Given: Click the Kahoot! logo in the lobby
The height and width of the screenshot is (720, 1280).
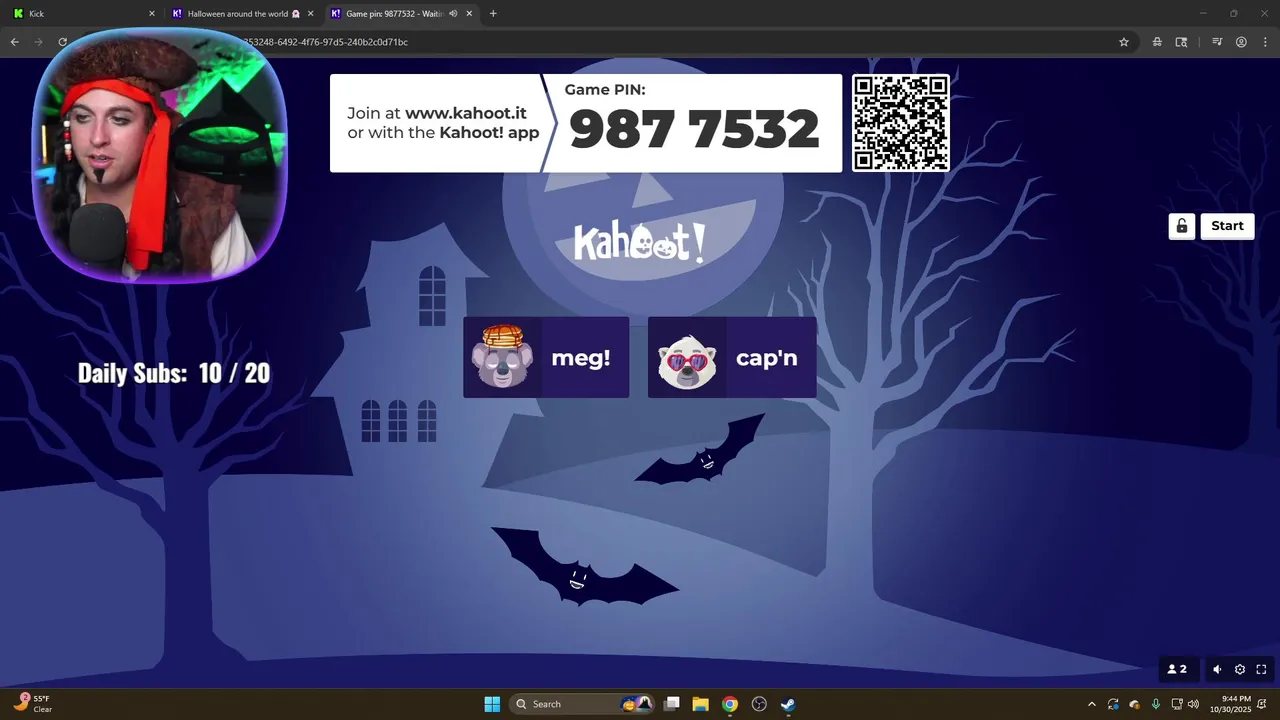Looking at the screenshot, I should click(x=640, y=243).
